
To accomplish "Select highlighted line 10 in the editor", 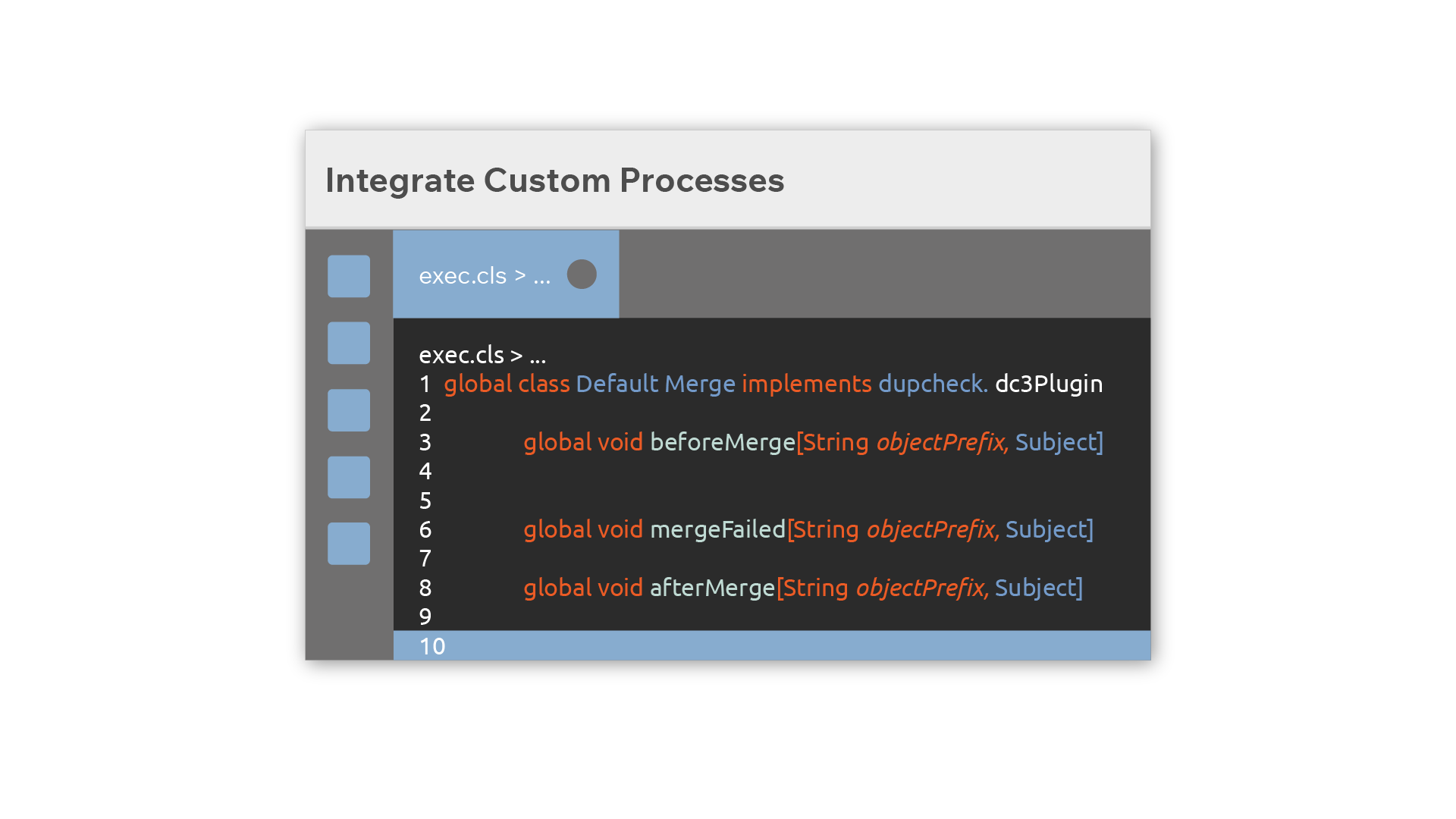I will click(x=771, y=645).
